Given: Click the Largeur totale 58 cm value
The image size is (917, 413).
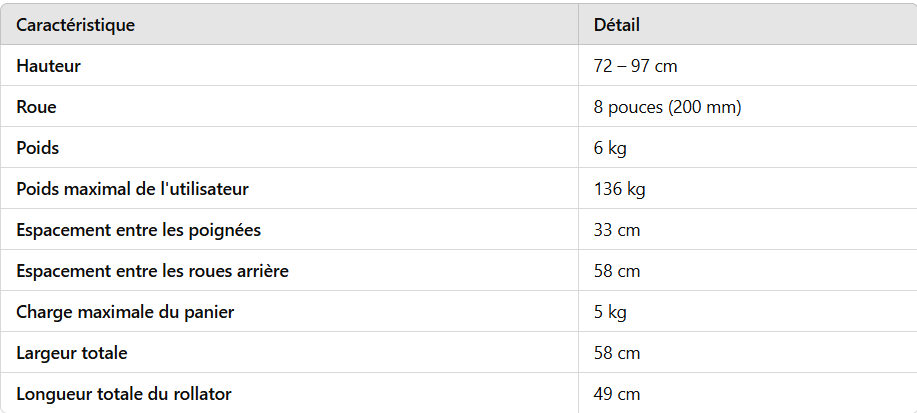Looking at the screenshot, I should (x=617, y=353).
